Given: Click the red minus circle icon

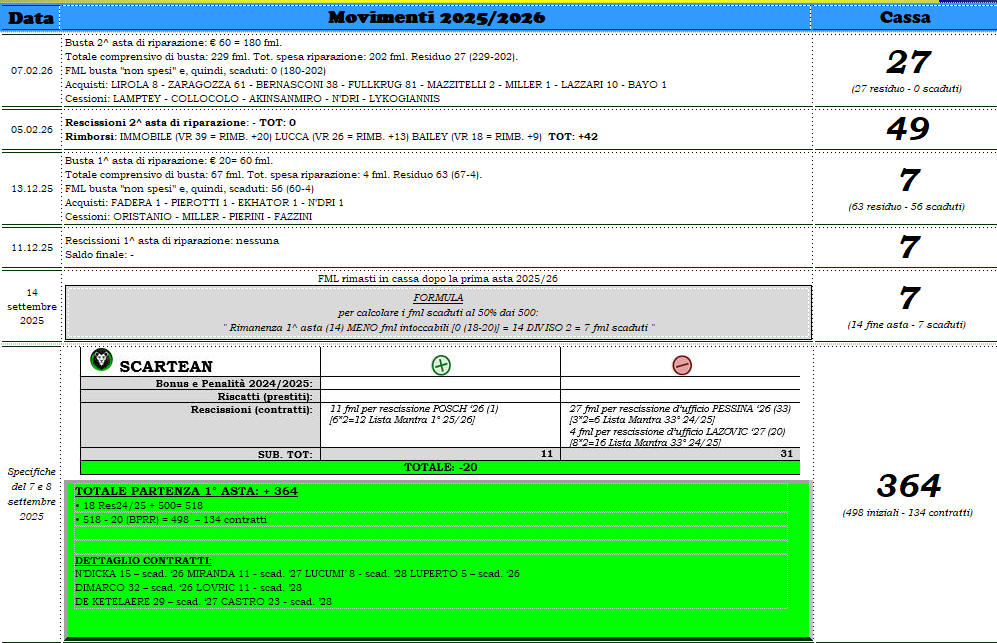Looking at the screenshot, I should [681, 365].
